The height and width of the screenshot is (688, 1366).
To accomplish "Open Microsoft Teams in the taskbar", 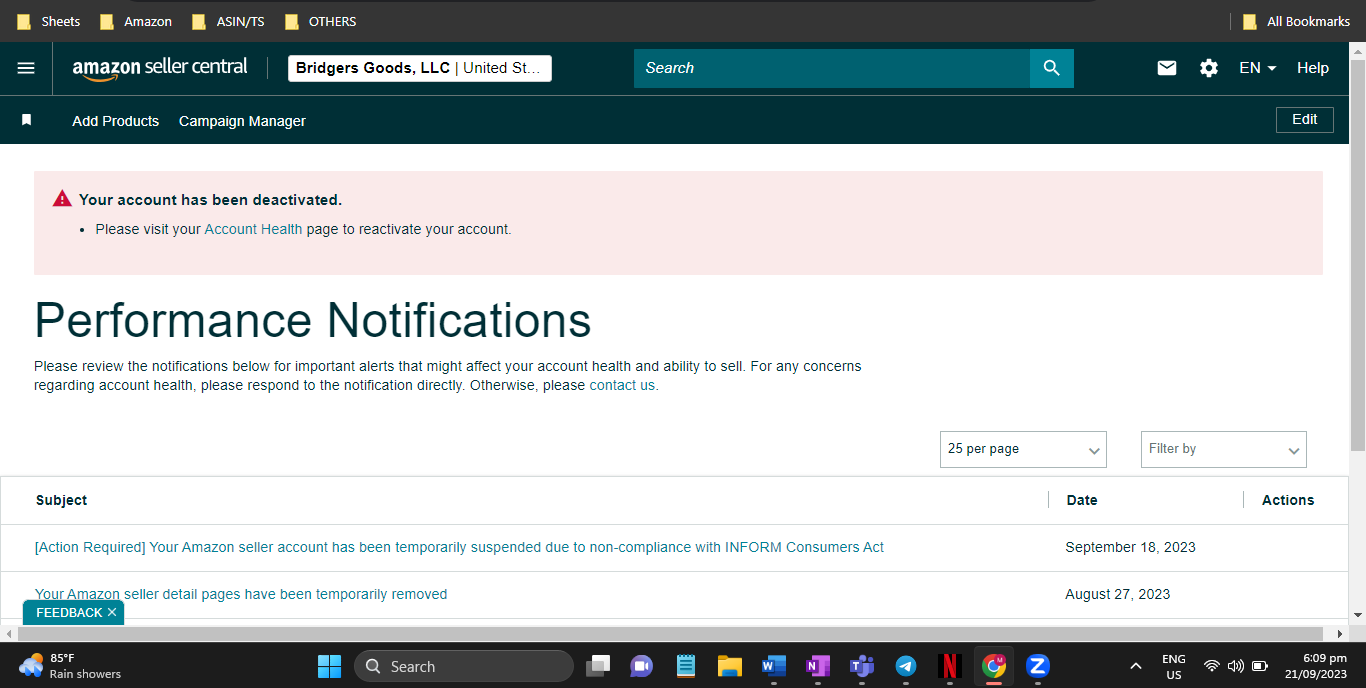I will click(x=861, y=666).
